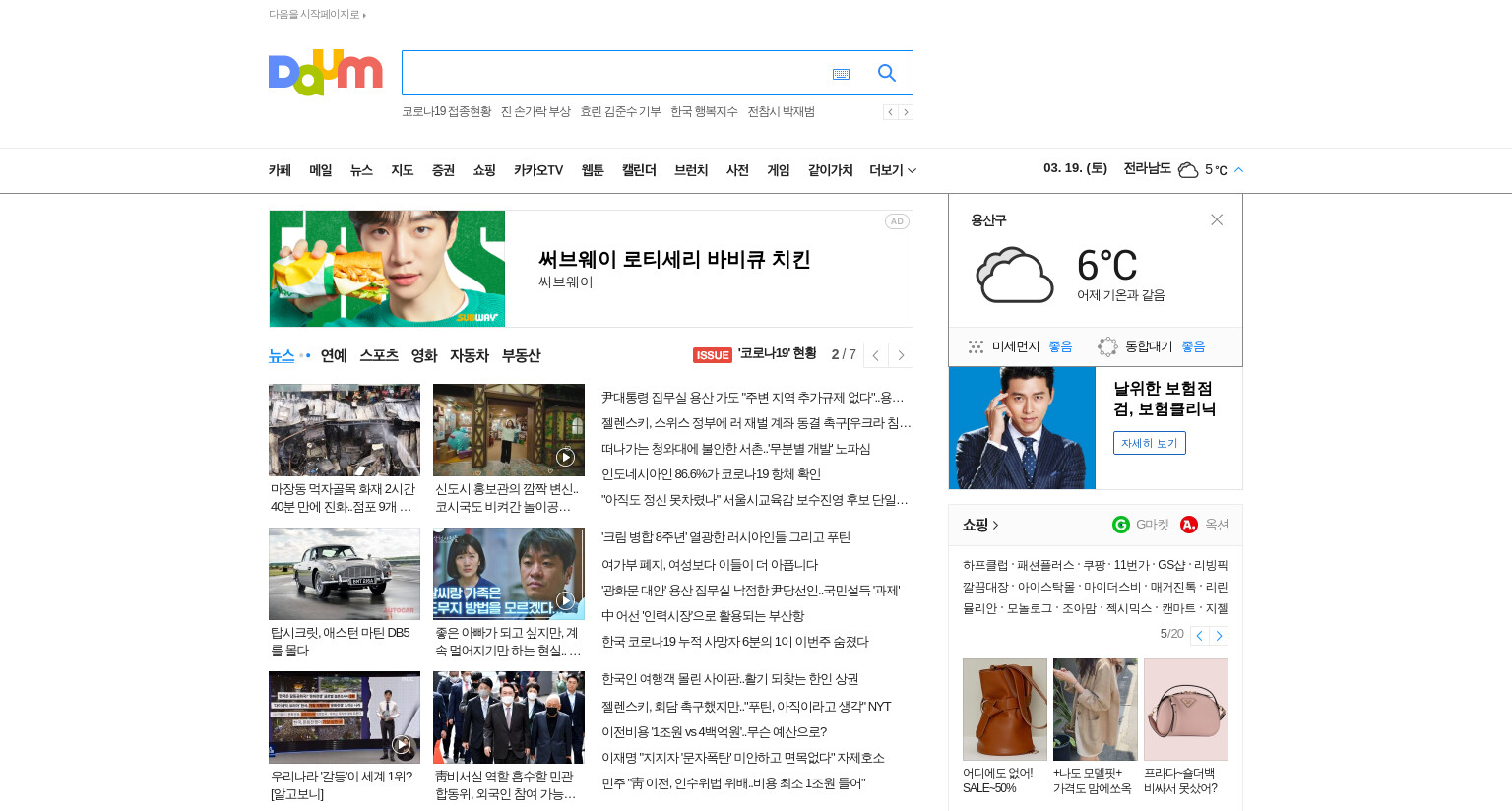Go to next shopping page
The width and height of the screenshot is (1512, 811).
1219,636
